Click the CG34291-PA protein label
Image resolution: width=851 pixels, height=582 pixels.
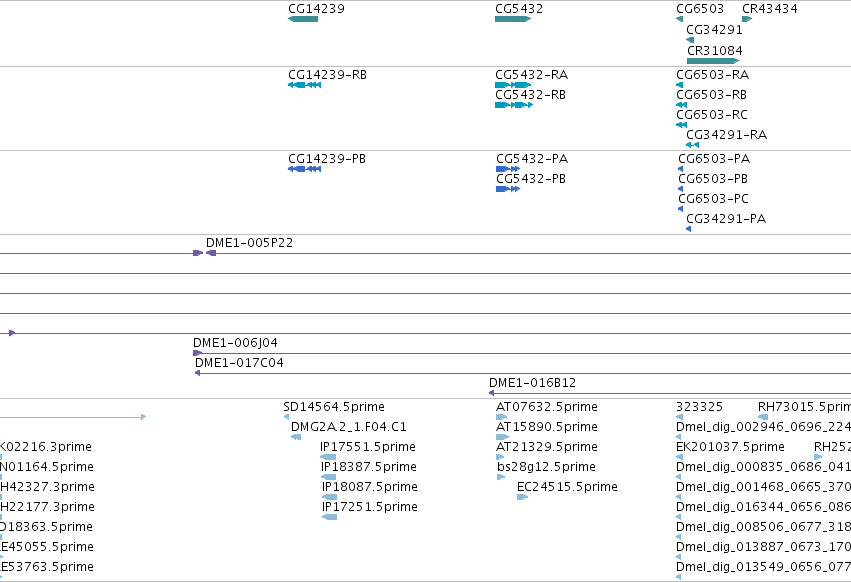click(726, 219)
